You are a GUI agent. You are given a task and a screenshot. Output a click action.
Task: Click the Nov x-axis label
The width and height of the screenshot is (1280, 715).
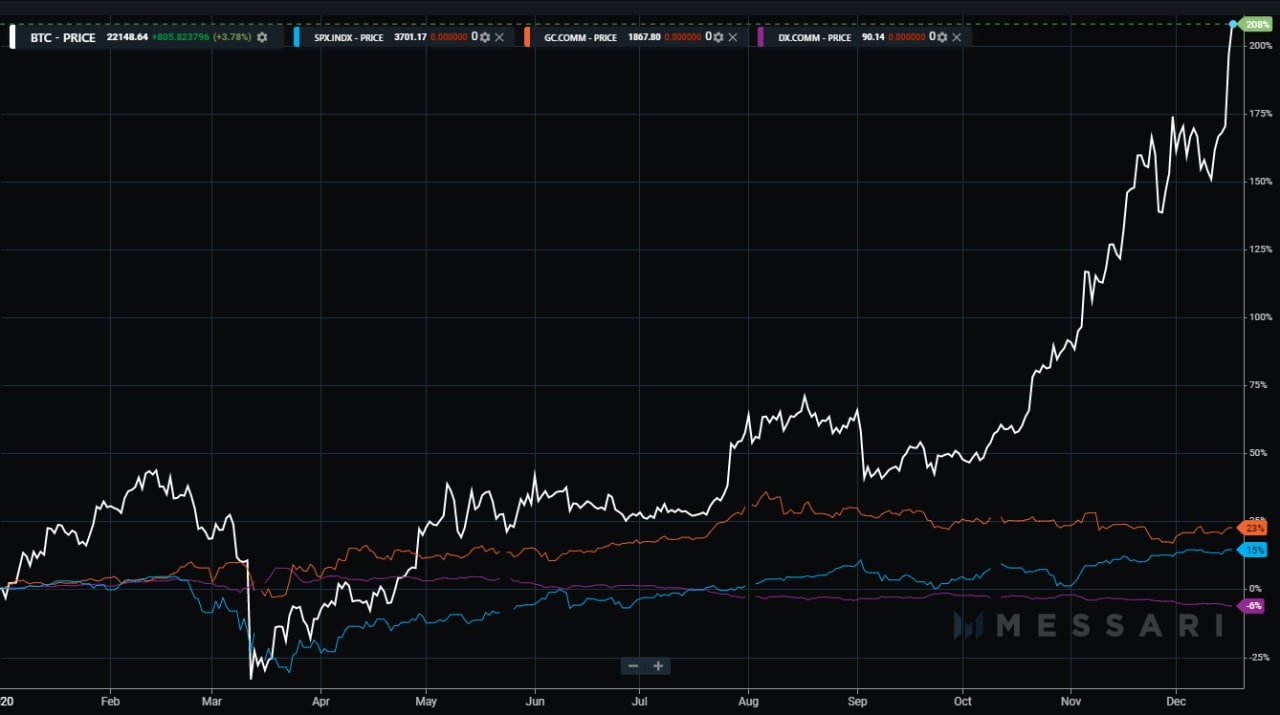click(1071, 701)
